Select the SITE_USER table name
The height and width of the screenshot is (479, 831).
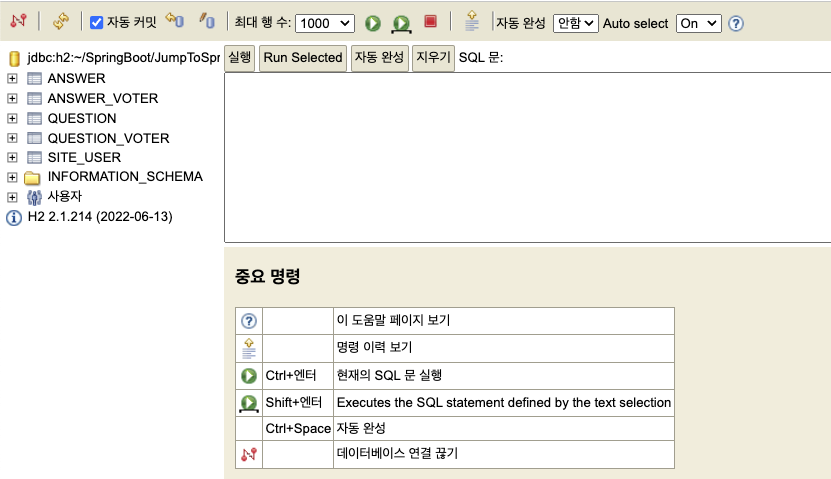tap(84, 157)
